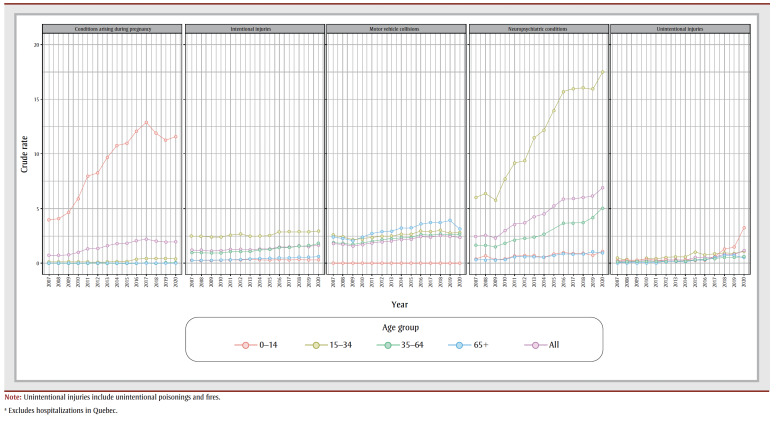The width and height of the screenshot is (776, 421).
Task: Click the highest 15–34 point in Neuropsychiatric panel
Action: click(x=603, y=71)
